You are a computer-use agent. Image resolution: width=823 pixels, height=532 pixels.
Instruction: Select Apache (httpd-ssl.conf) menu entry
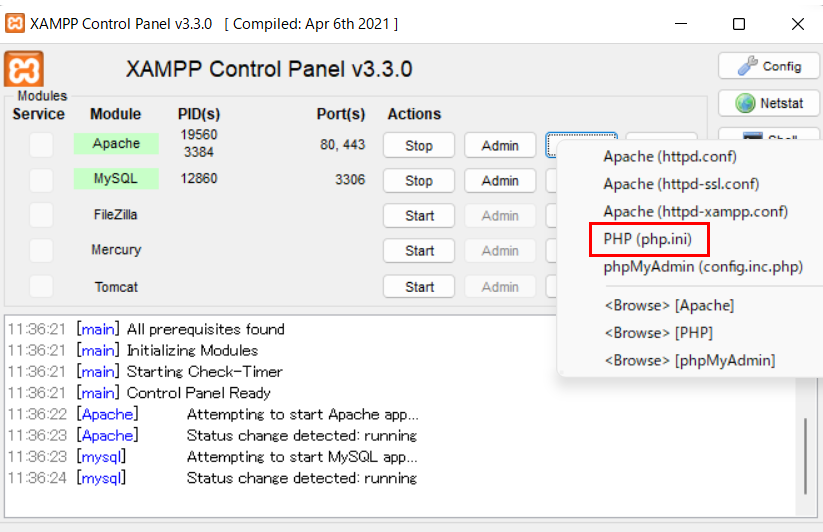(681, 184)
